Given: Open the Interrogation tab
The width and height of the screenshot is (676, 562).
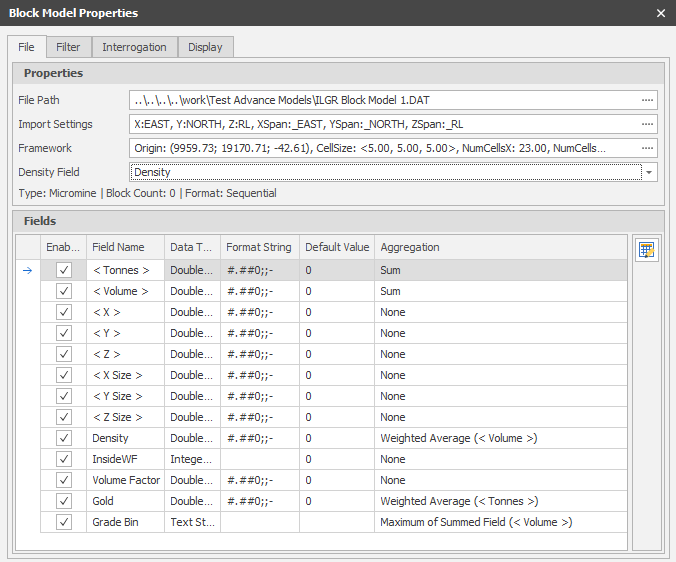Looking at the screenshot, I should (134, 47).
